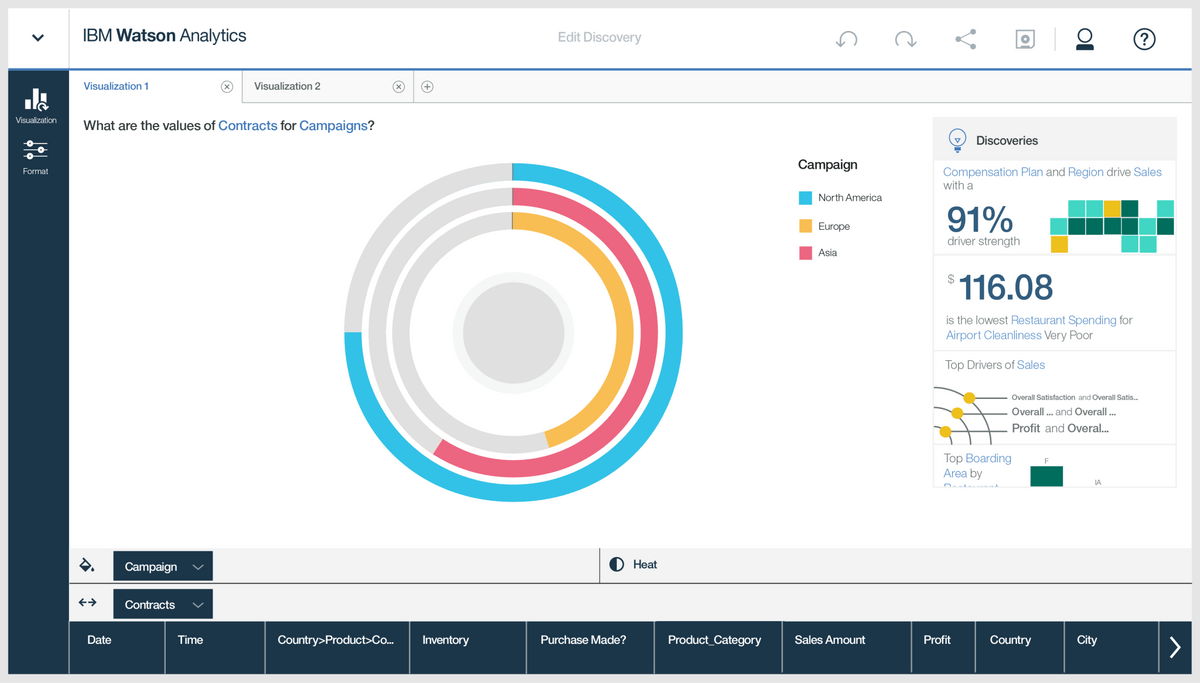Click the Edit Discovery title
The height and width of the screenshot is (683, 1200).
pos(599,38)
